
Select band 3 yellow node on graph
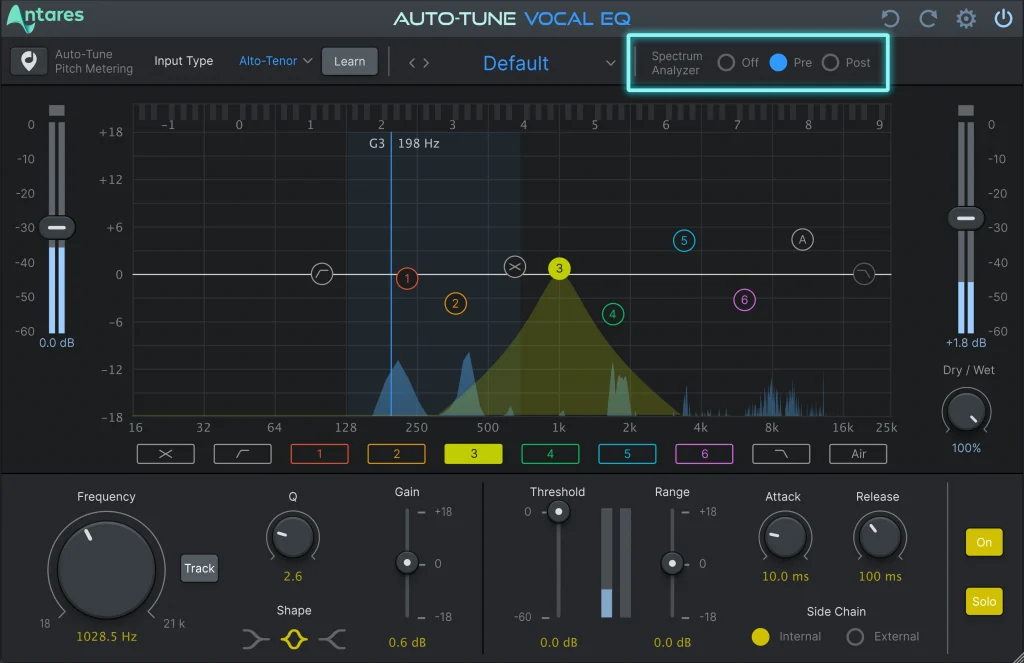coord(559,268)
